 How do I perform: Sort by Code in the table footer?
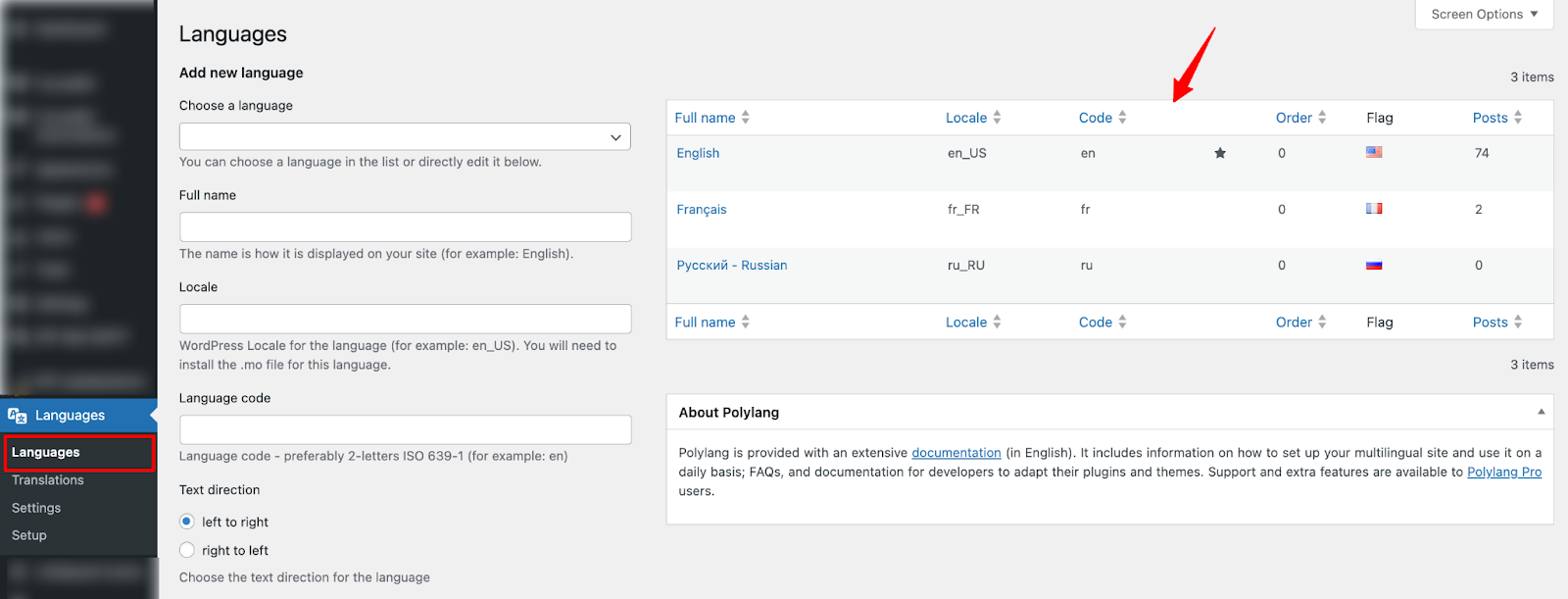(1102, 323)
